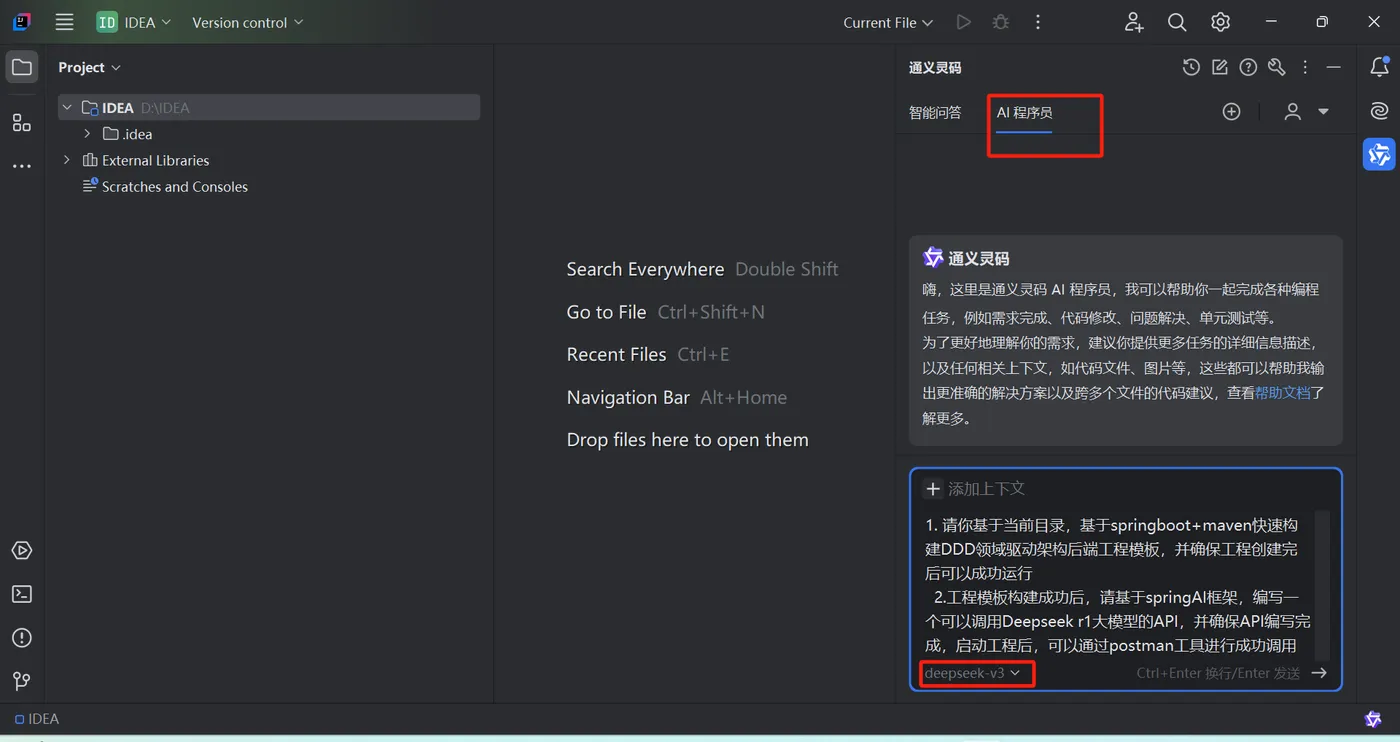Screen dimensions: 1400x742
Task: Open the 通义灵码 help icon
Action: [x=1248, y=67]
